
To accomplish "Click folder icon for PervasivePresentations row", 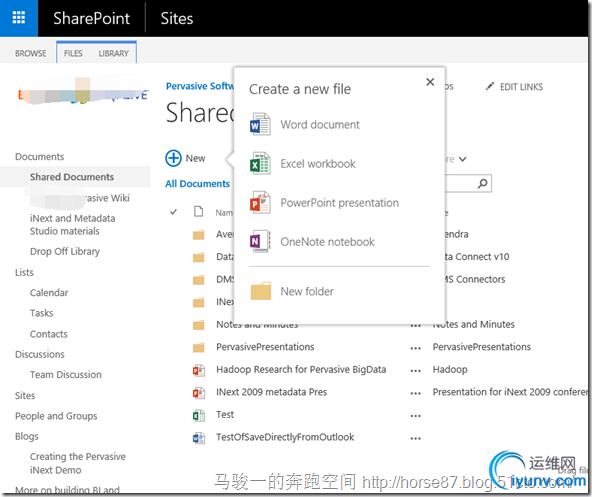I will click(199, 347).
